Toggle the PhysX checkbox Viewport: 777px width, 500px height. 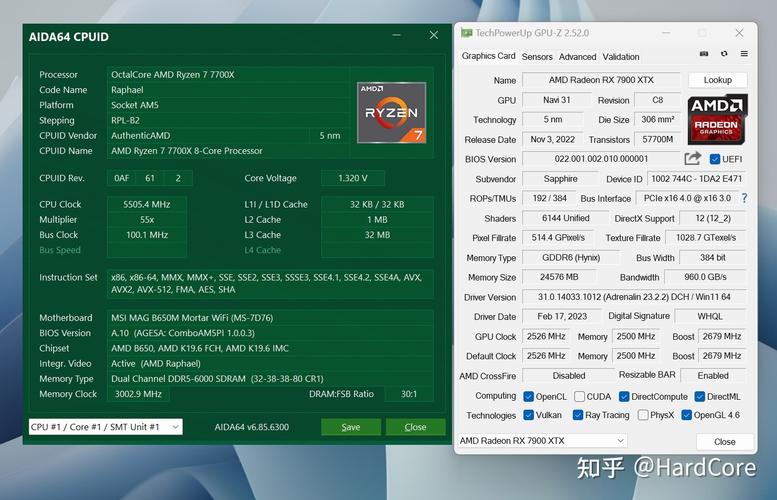click(x=643, y=415)
